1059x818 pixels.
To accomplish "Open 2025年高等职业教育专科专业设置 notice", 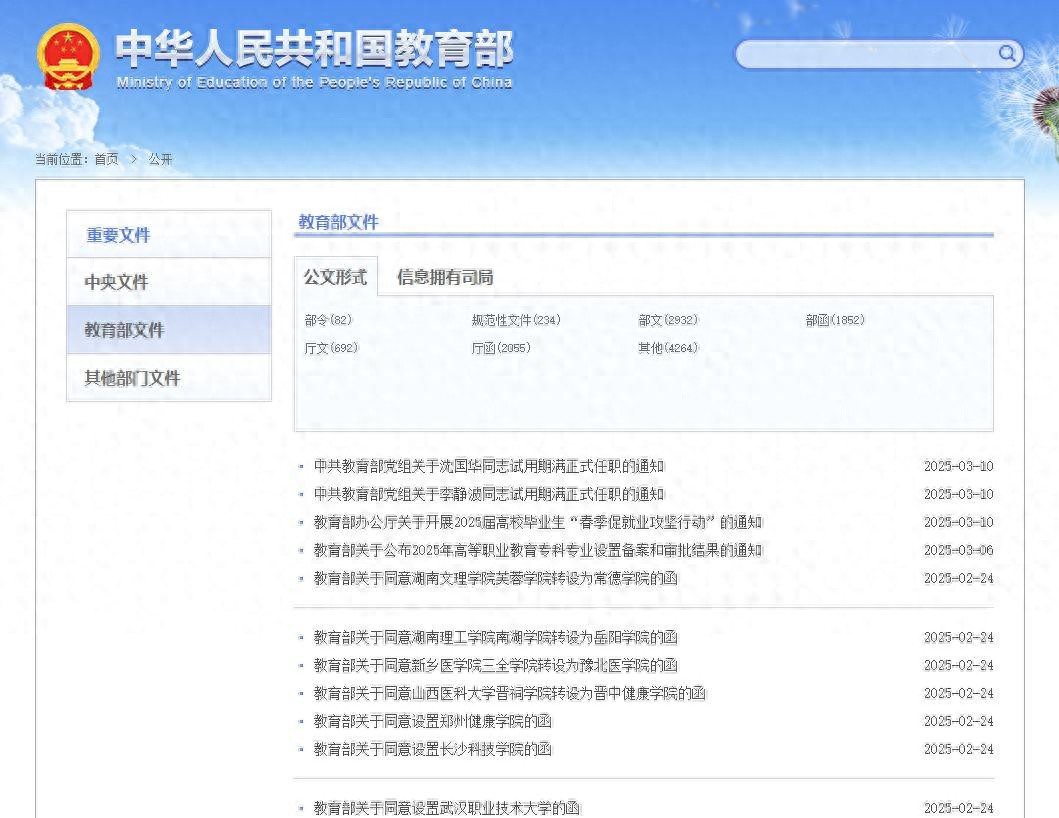I will coord(538,551).
